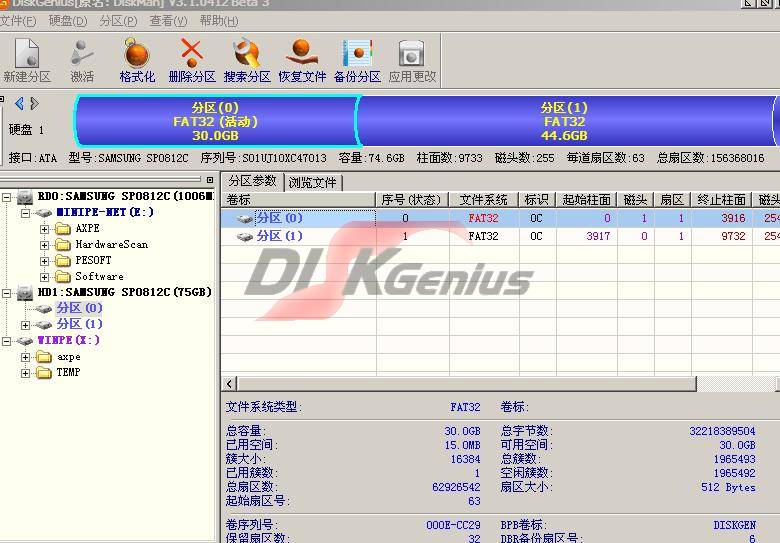Click the 文件系统 column header
780x543 pixels.
click(x=484, y=200)
